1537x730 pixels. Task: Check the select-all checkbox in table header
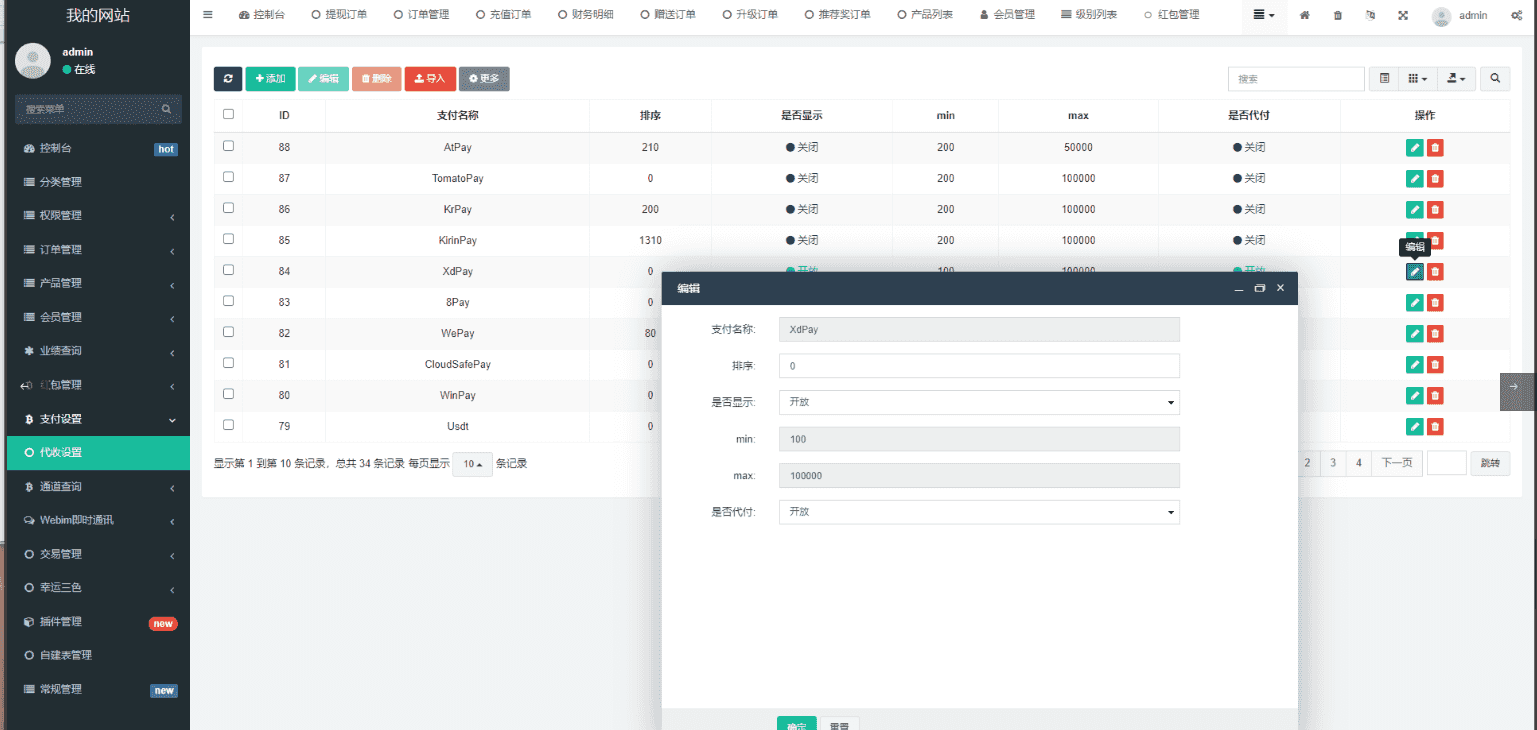pyautogui.click(x=228, y=115)
